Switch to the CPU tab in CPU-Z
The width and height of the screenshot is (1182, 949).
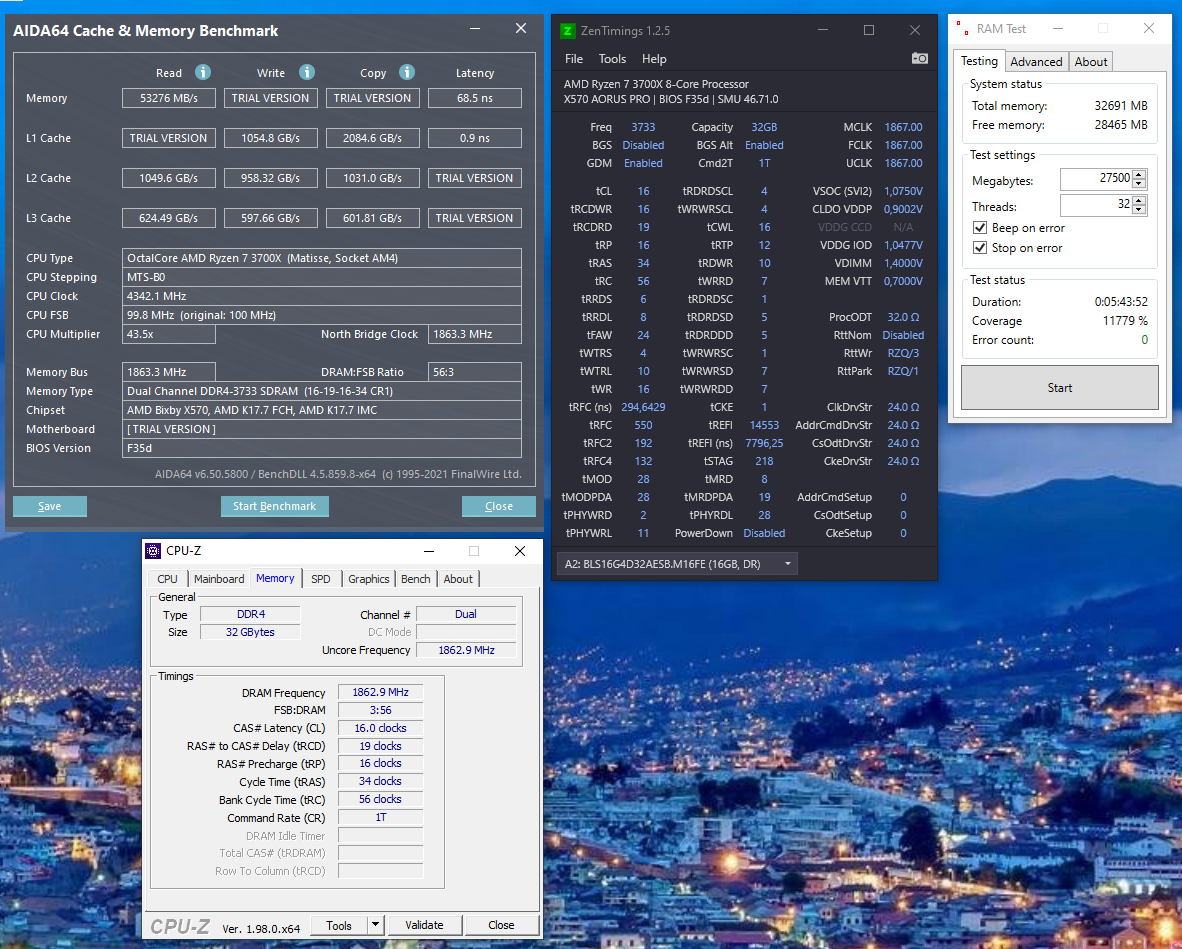(x=167, y=579)
